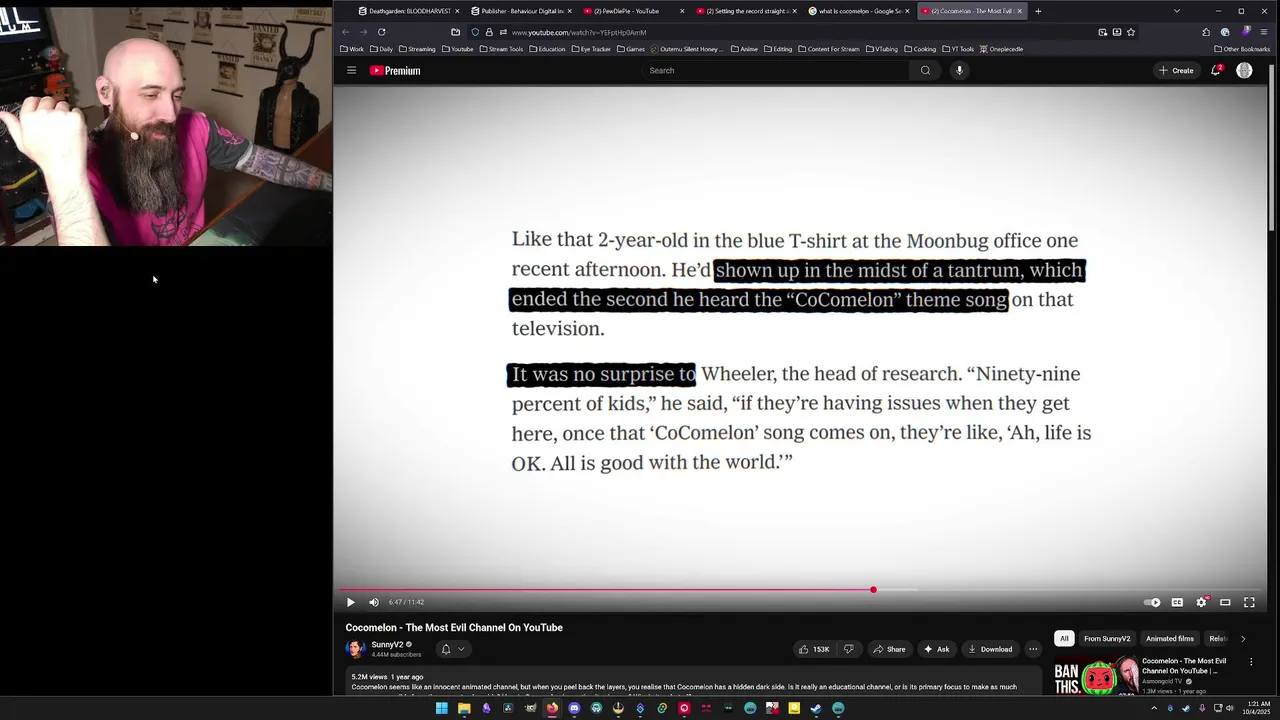Open the browser extensions icon

1206,32
